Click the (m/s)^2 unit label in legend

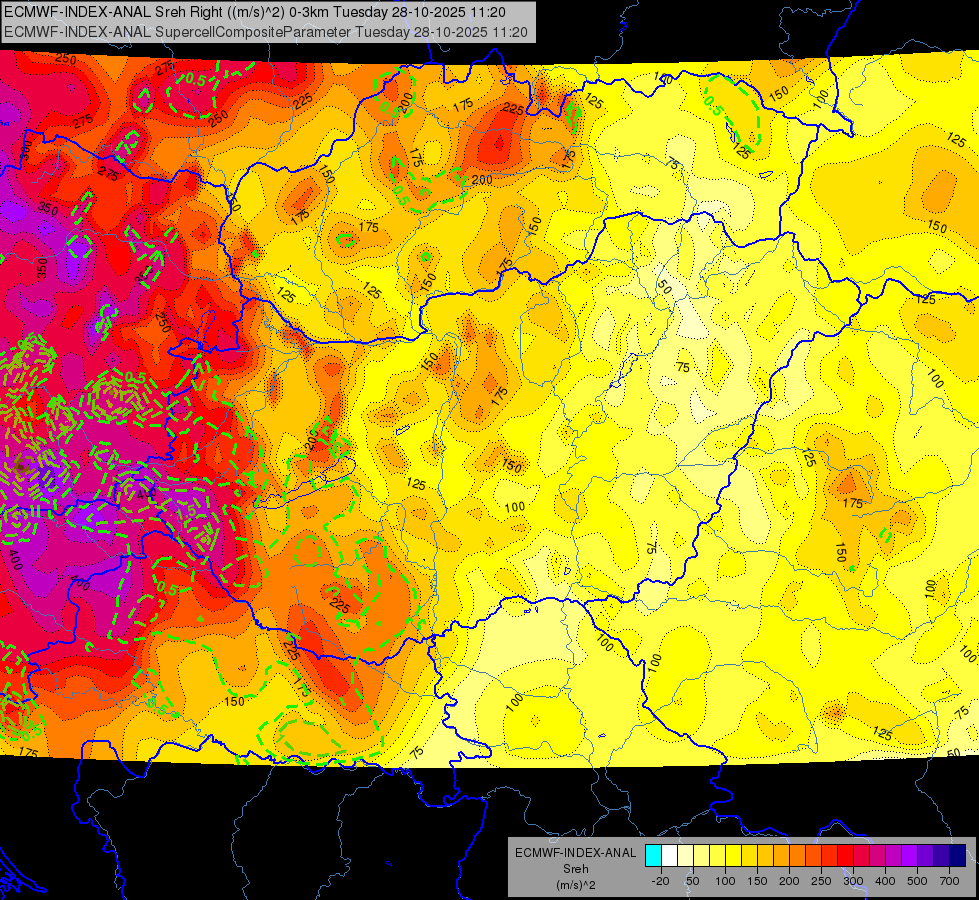point(576,885)
